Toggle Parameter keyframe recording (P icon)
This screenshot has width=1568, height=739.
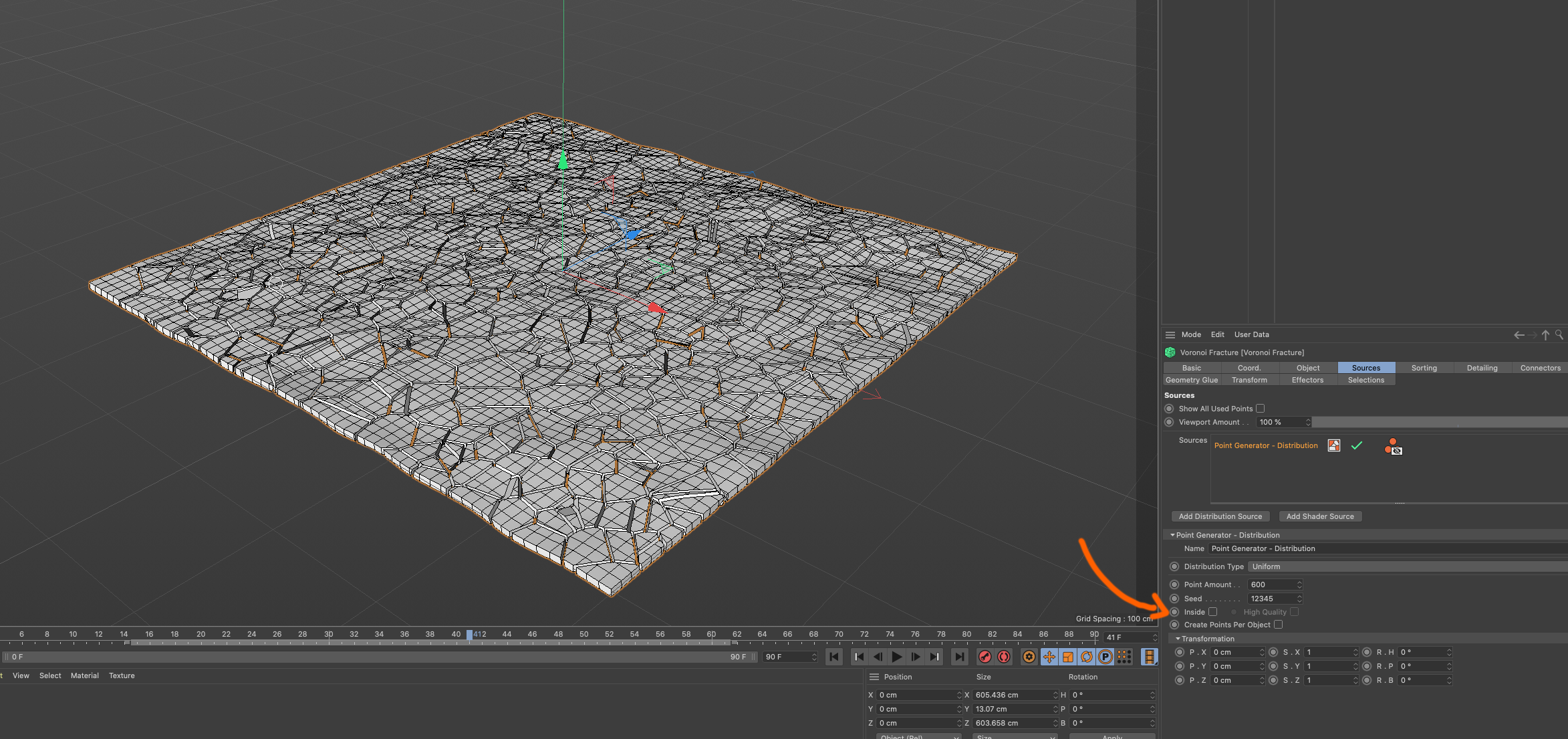click(1105, 657)
